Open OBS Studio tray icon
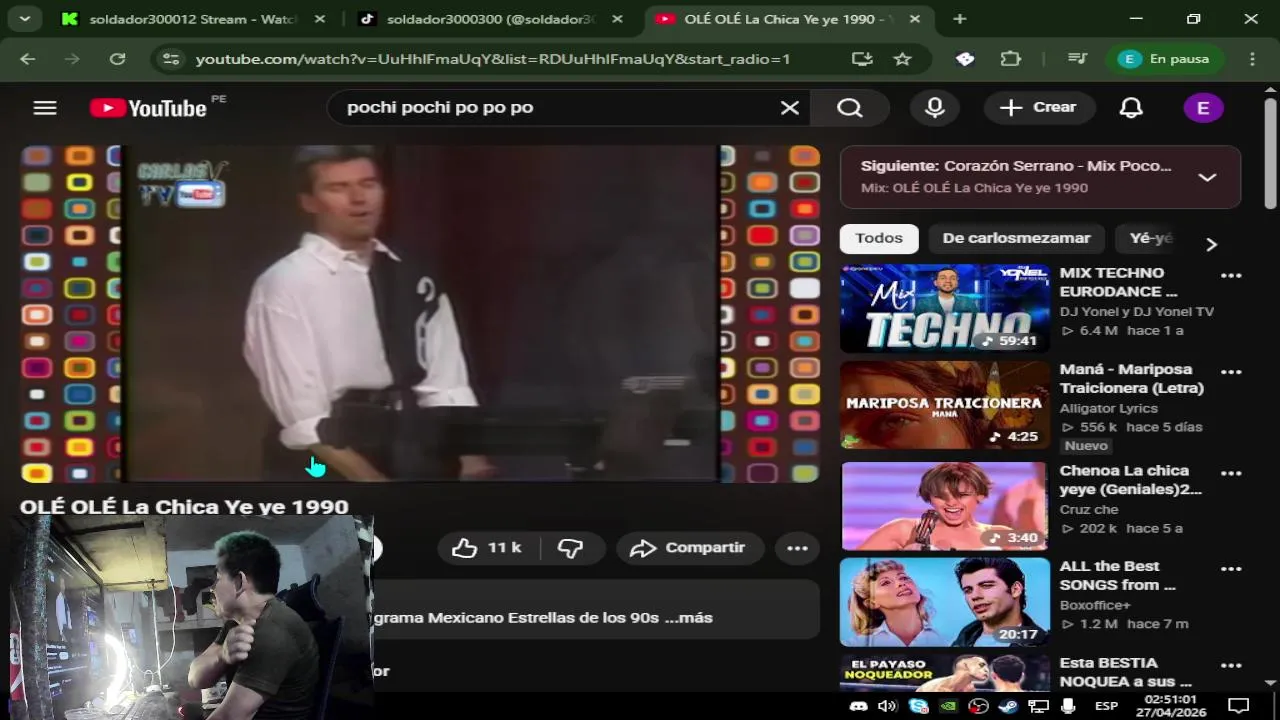The height and width of the screenshot is (720, 1280). tap(978, 706)
